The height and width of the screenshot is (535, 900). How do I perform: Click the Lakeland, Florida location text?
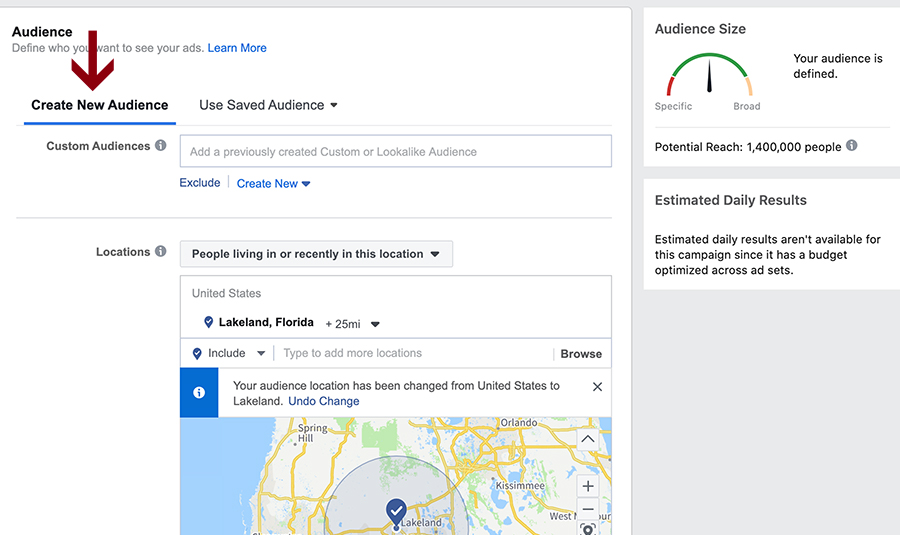(266, 322)
